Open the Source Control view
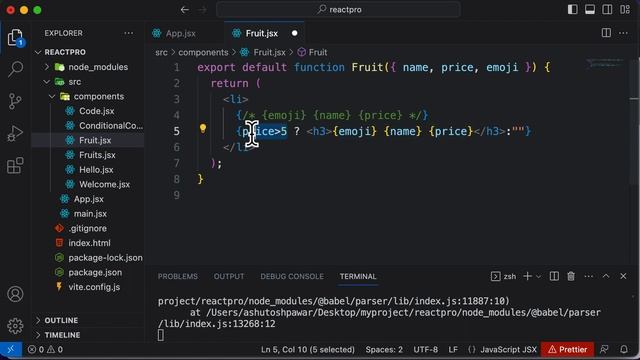 tap(15, 101)
